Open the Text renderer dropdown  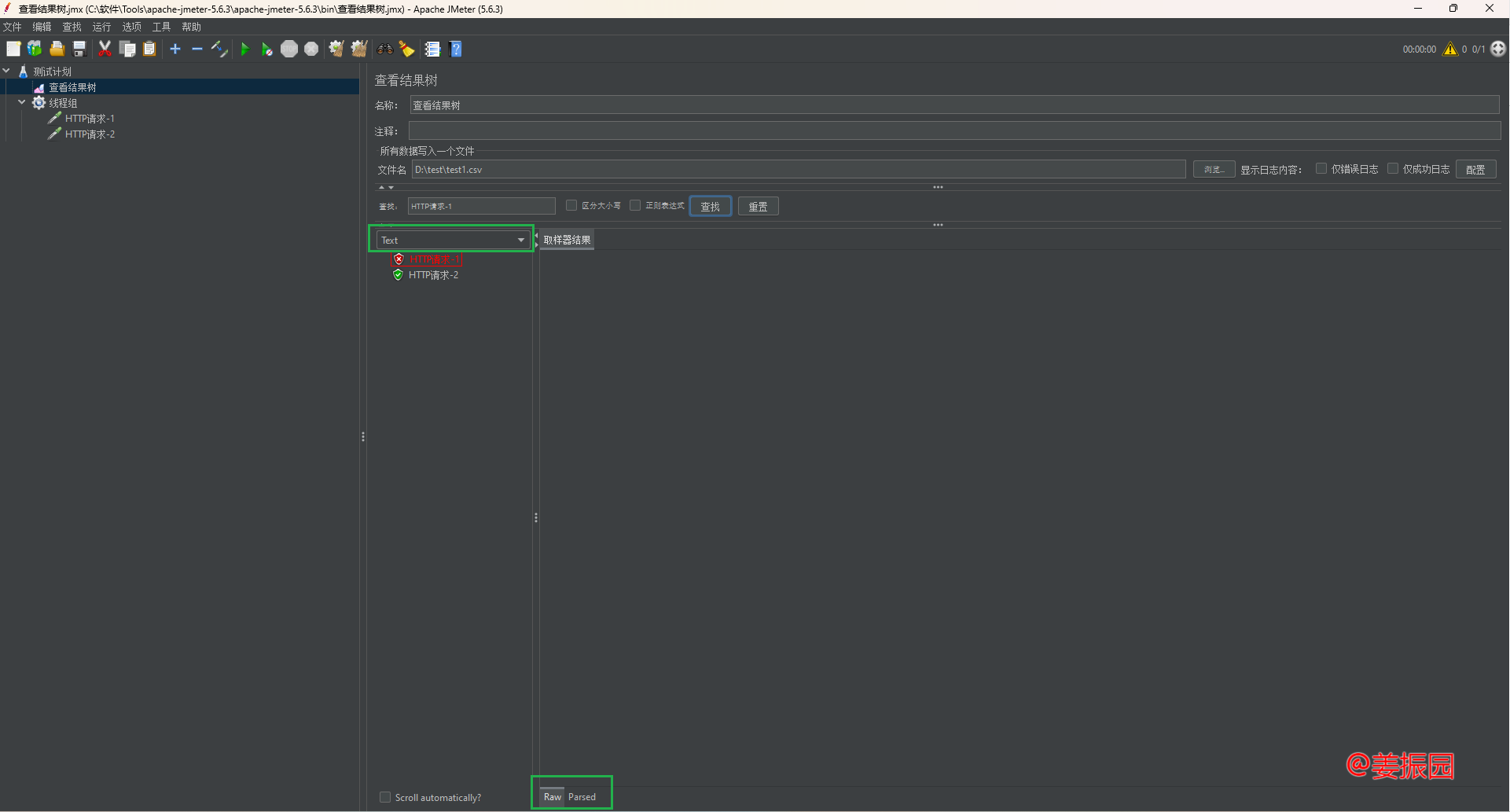[452, 240]
